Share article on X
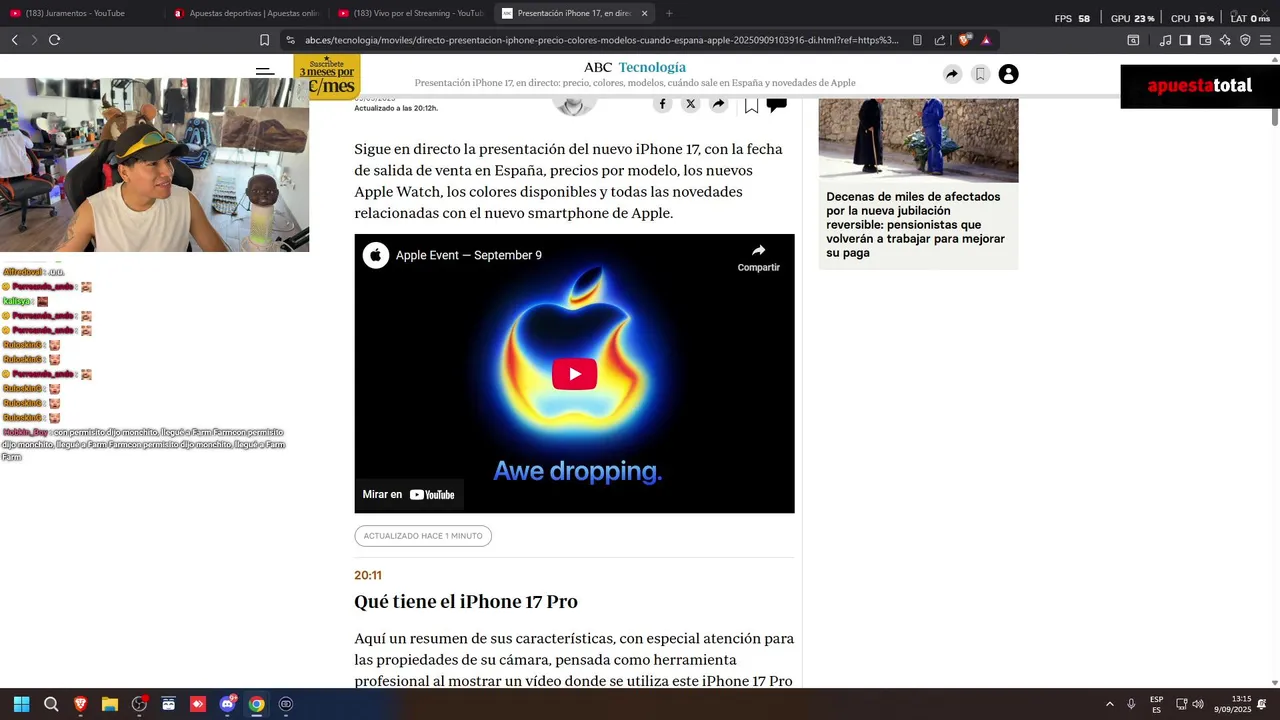The height and width of the screenshot is (720, 1280). click(690, 104)
